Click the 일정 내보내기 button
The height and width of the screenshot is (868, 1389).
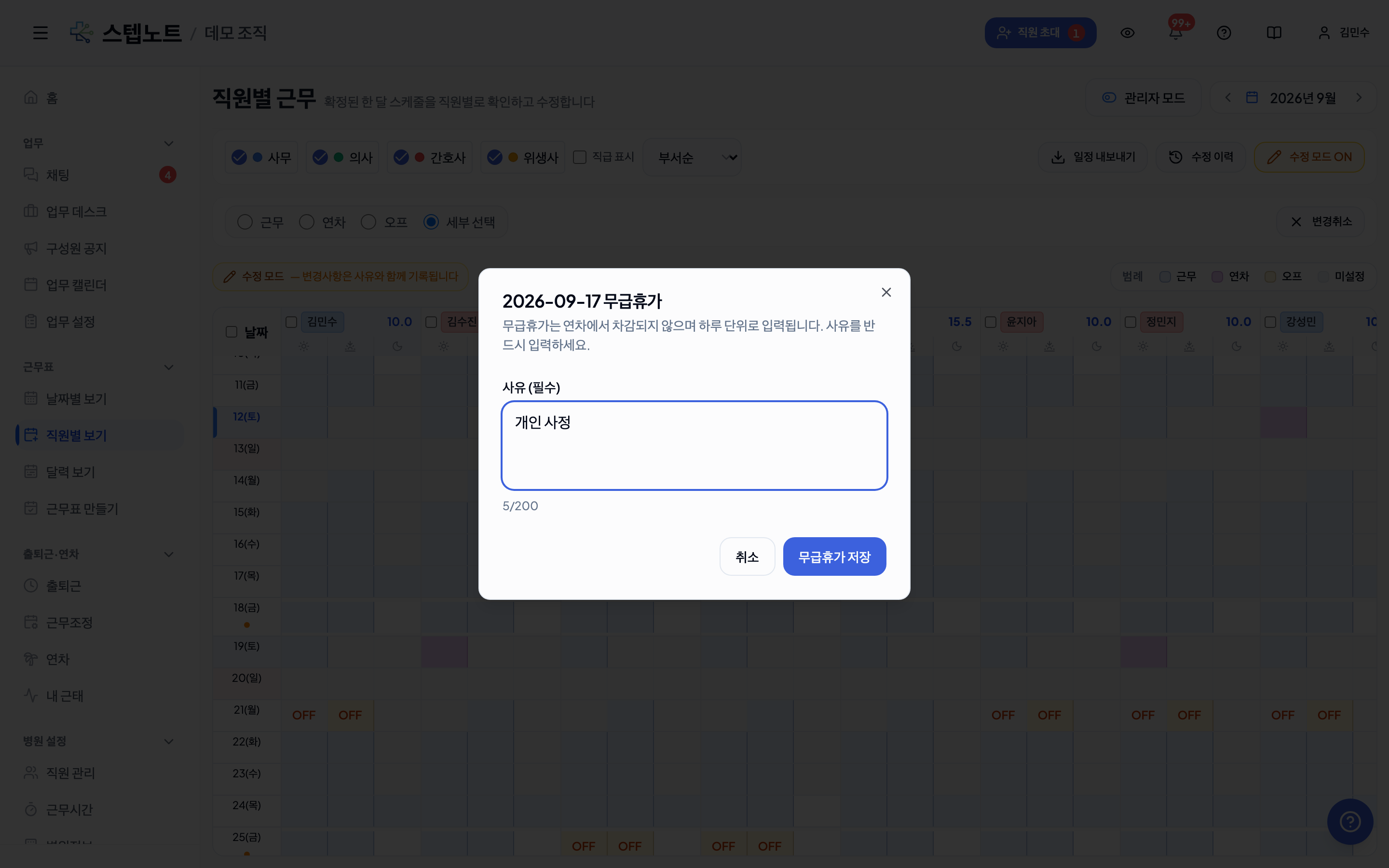(x=1093, y=157)
